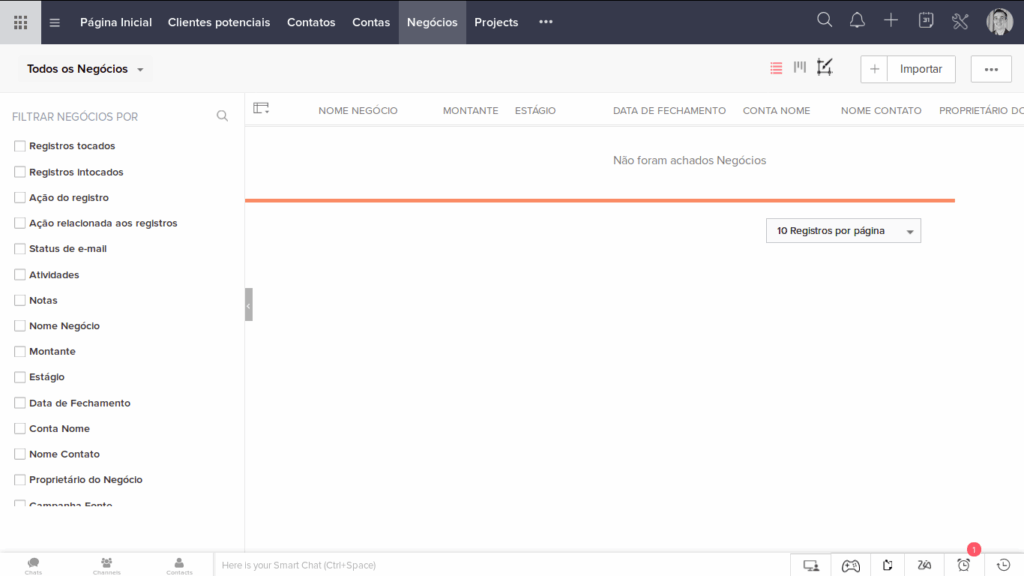Viewport: 1024px width, 576px height.
Task: Click the Importar button
Action: (921, 69)
